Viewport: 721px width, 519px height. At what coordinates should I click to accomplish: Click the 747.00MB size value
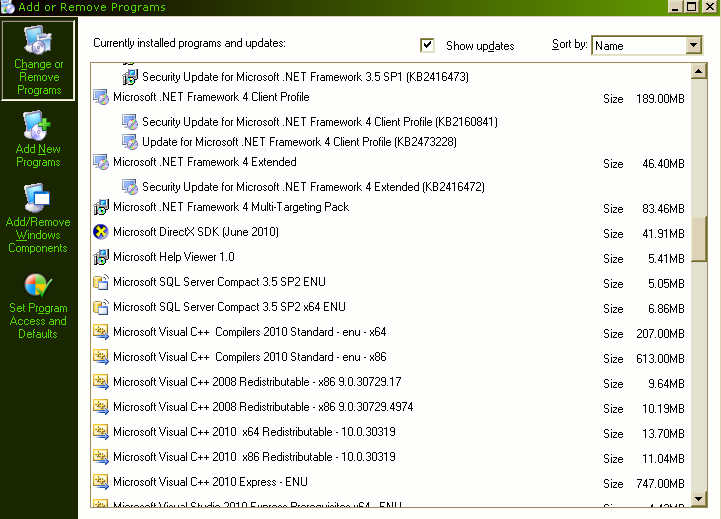(x=660, y=484)
